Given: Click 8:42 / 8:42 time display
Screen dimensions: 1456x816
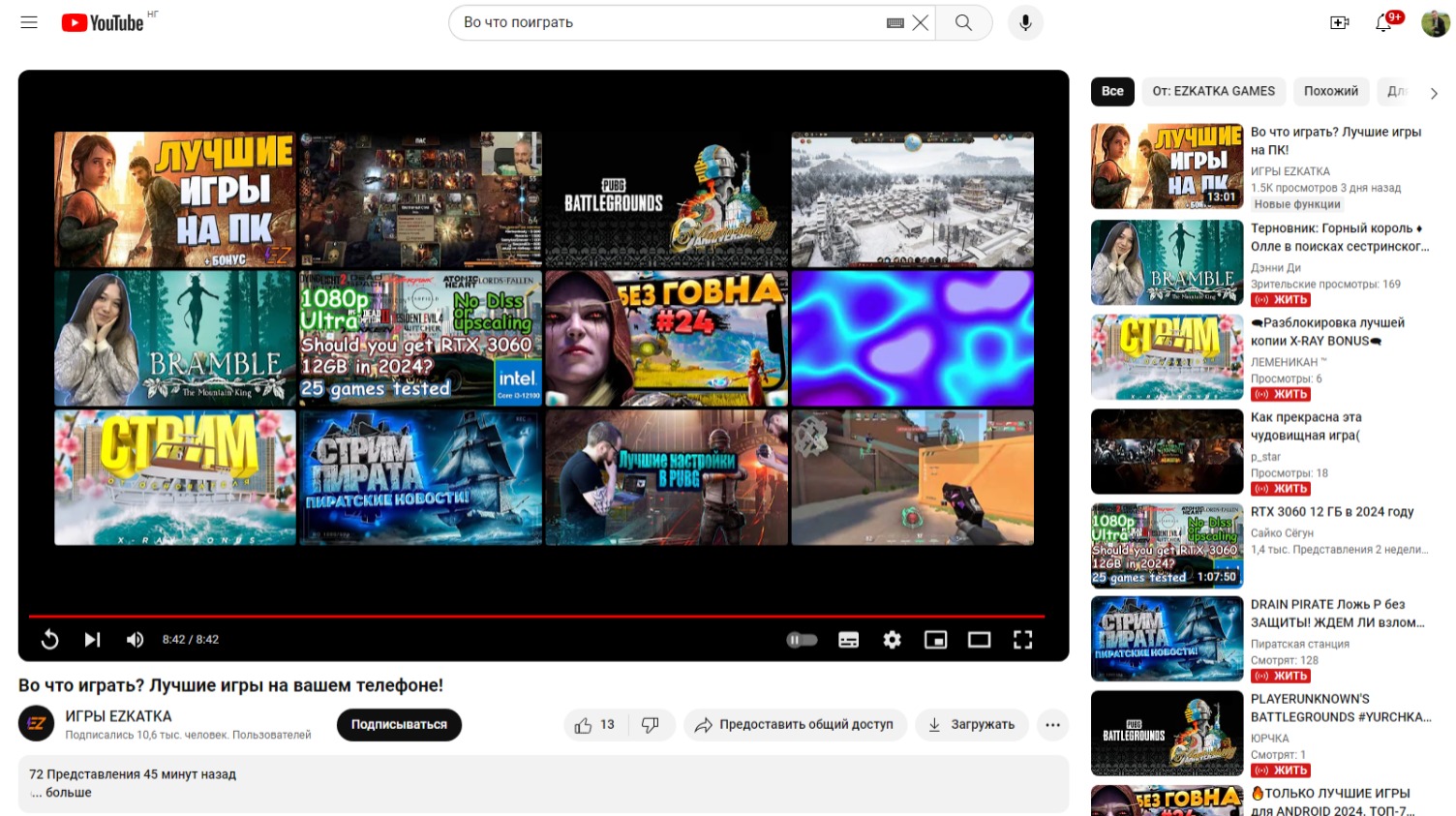Looking at the screenshot, I should (x=191, y=639).
